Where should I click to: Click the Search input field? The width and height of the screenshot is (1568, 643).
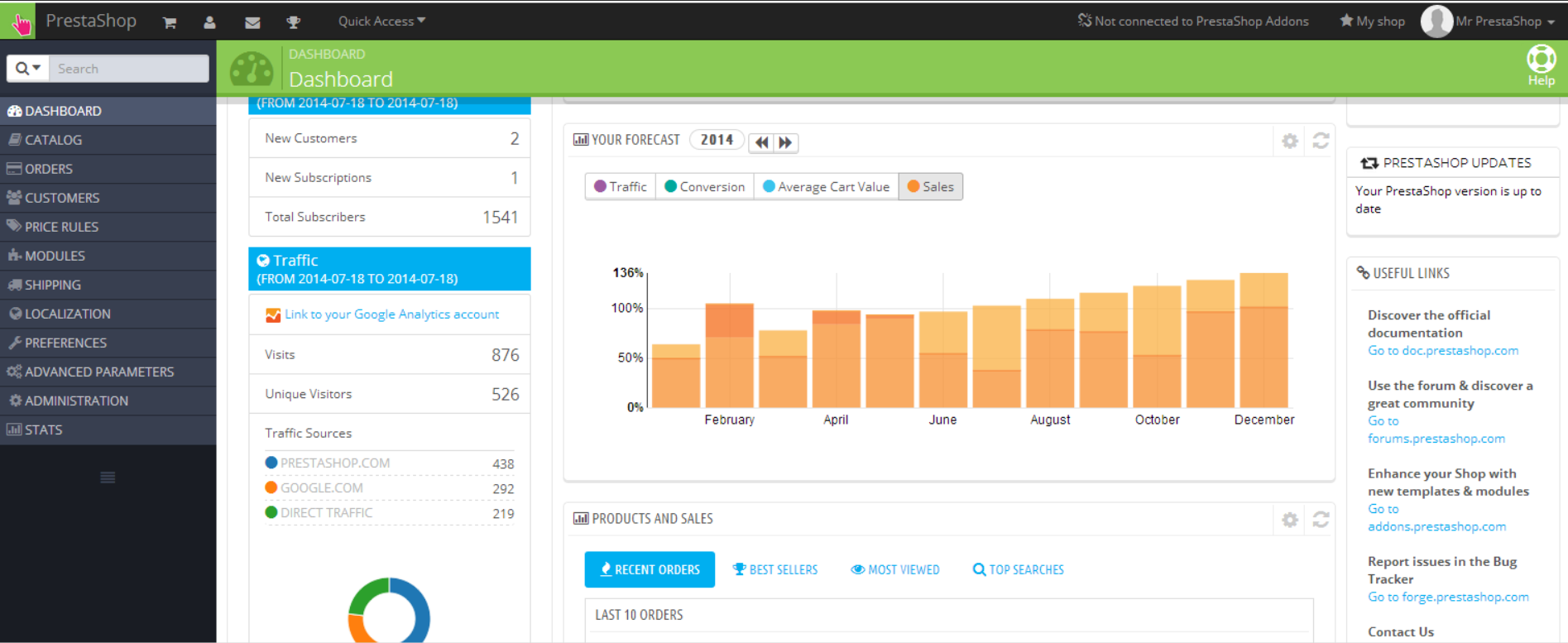tap(129, 69)
